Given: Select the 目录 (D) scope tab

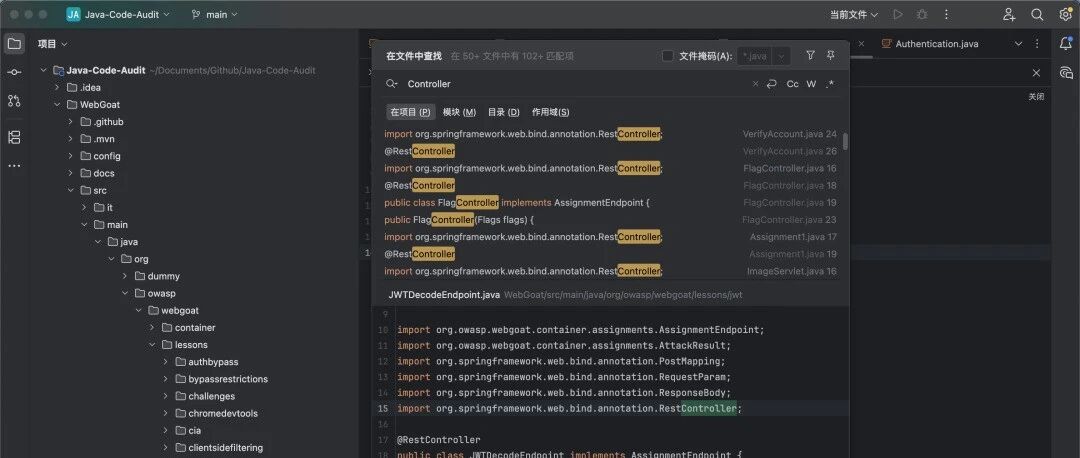Looking at the screenshot, I should 503,112.
